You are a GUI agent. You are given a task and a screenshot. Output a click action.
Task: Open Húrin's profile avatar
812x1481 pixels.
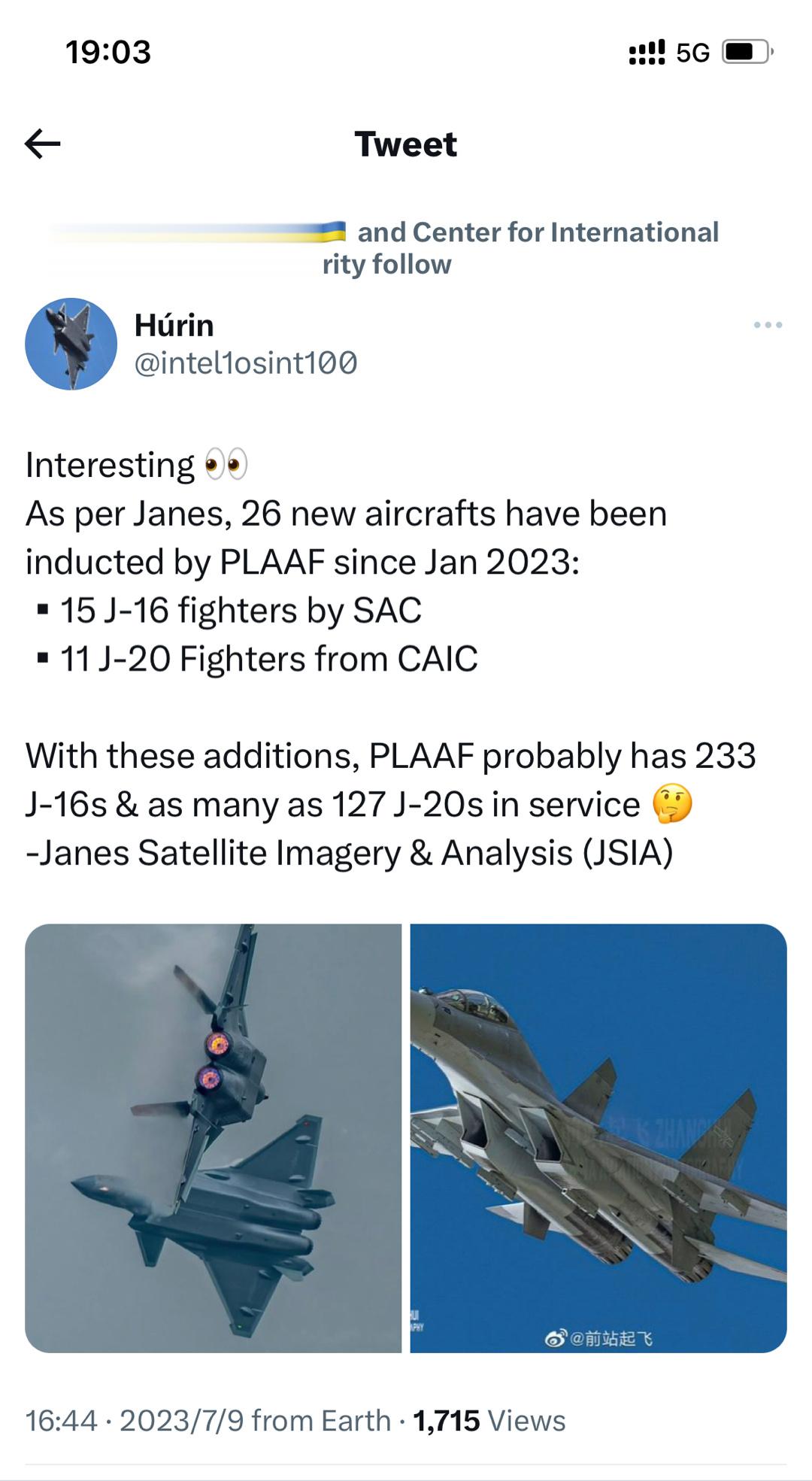pos(71,344)
